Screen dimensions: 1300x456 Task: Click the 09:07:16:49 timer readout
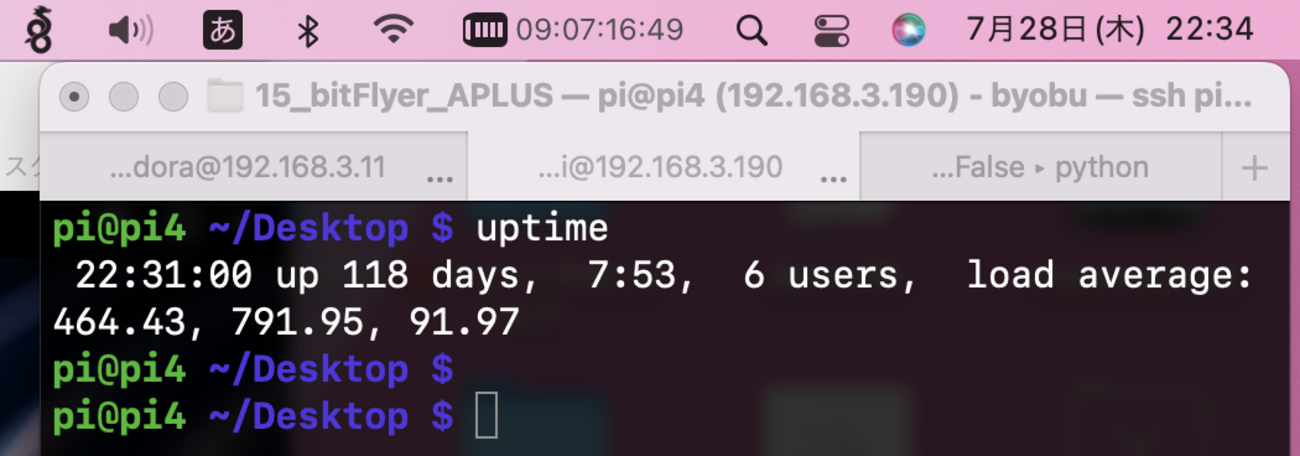(599, 30)
